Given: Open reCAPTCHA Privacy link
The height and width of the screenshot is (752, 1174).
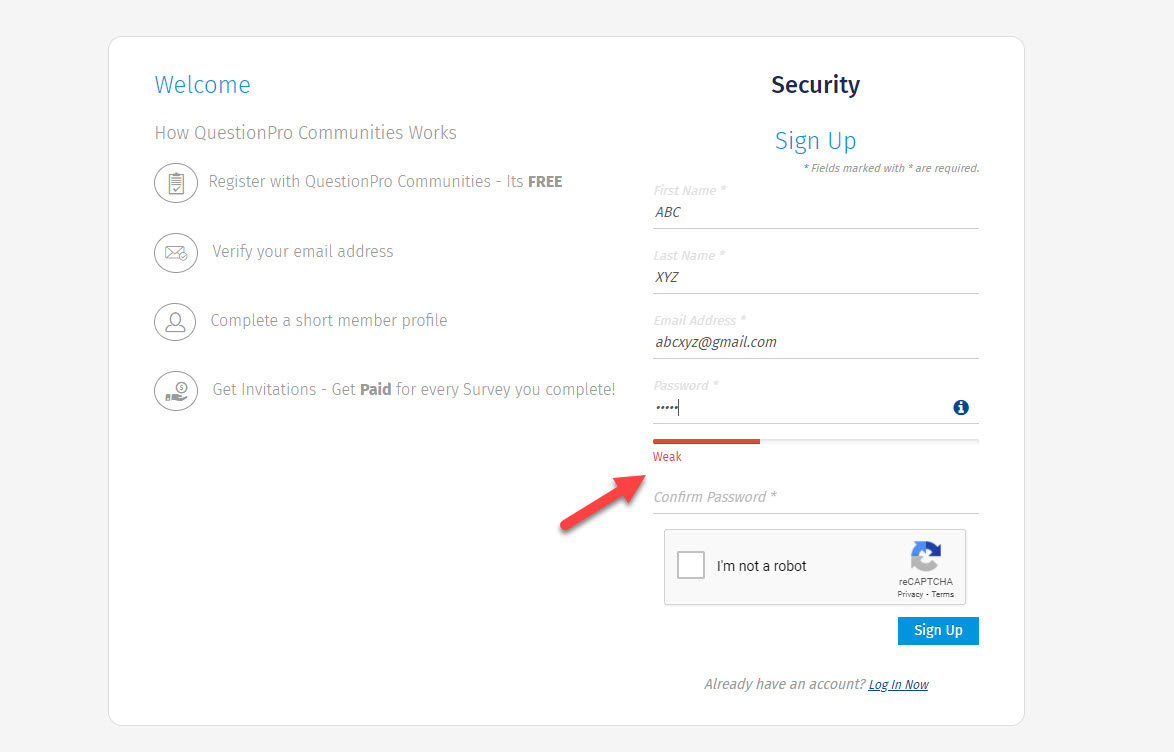Looking at the screenshot, I should (x=911, y=593).
